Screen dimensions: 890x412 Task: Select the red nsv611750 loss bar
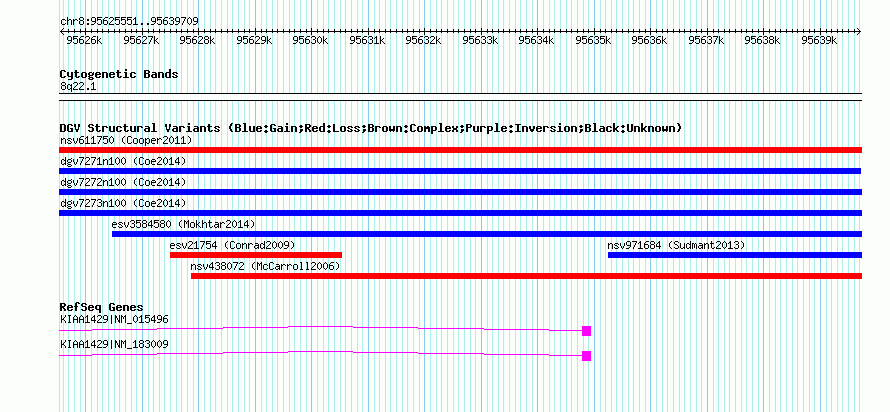pos(460,150)
